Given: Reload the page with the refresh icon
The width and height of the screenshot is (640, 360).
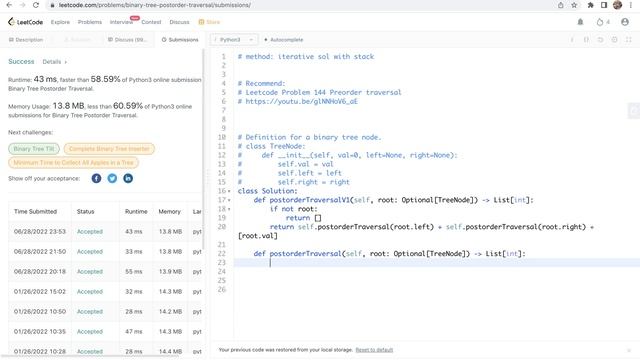Looking at the screenshot, I should point(36,5).
